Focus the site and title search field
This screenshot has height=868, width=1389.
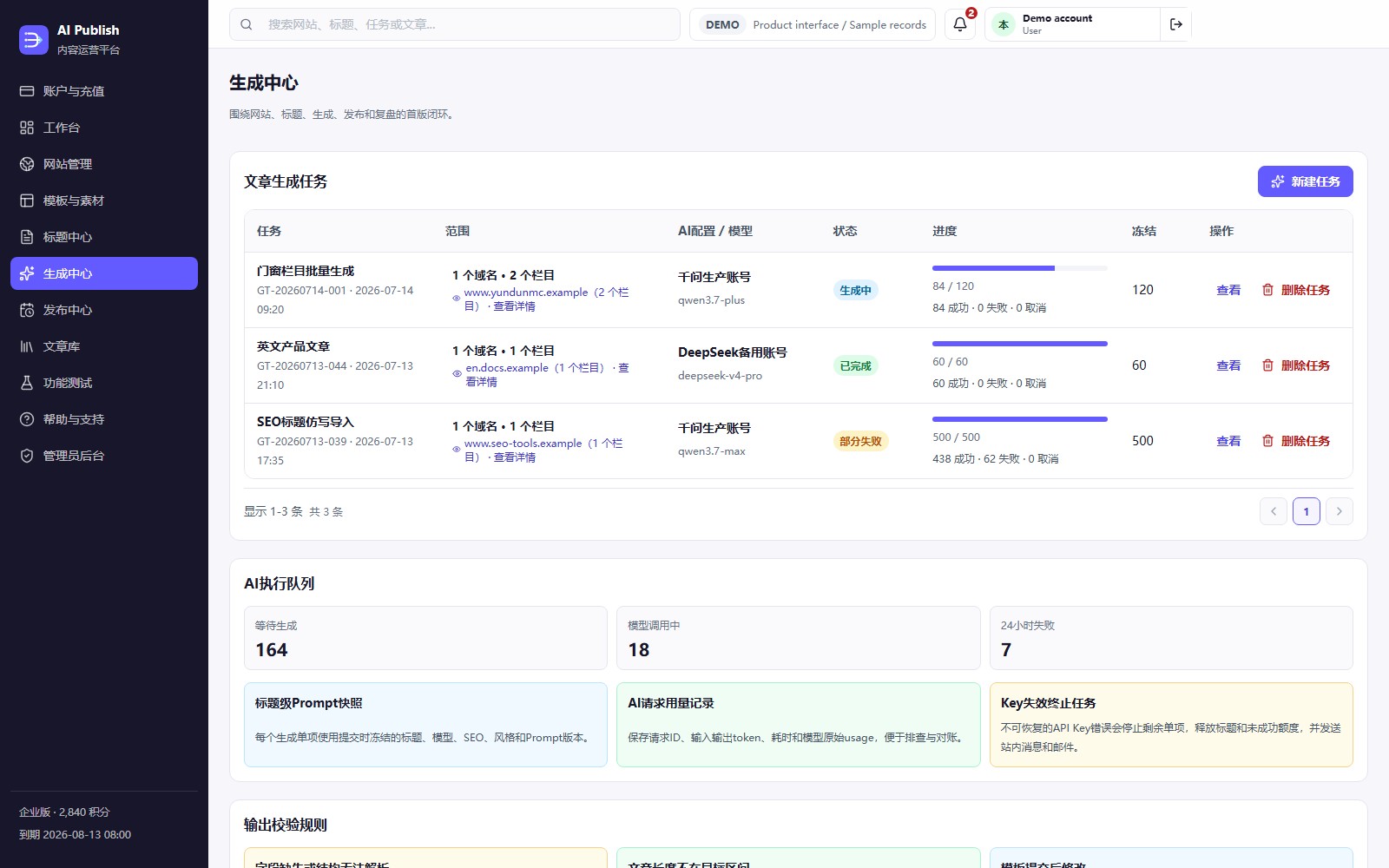(455, 24)
